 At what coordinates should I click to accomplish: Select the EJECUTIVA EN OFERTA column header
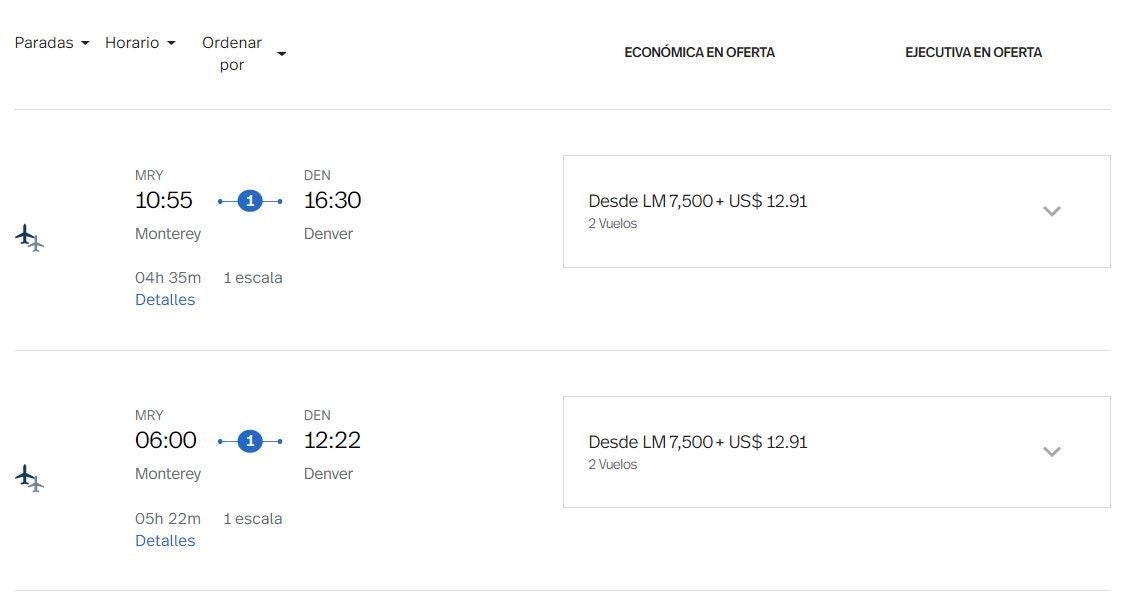tap(973, 53)
